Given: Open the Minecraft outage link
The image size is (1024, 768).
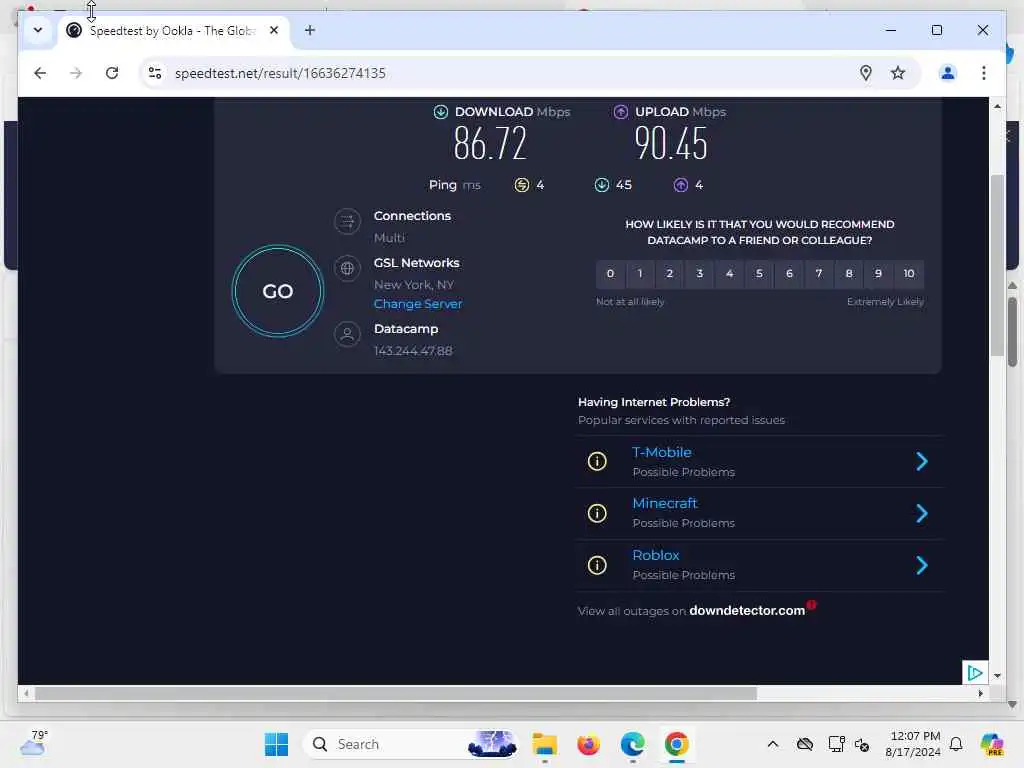Looking at the screenshot, I should point(665,504).
